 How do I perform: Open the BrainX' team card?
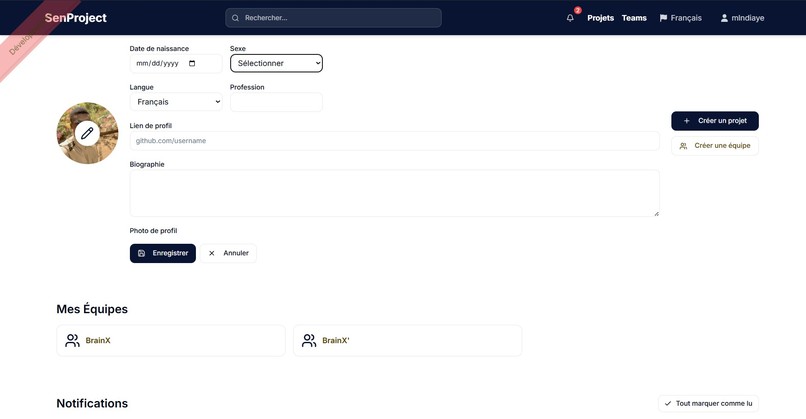(408, 340)
